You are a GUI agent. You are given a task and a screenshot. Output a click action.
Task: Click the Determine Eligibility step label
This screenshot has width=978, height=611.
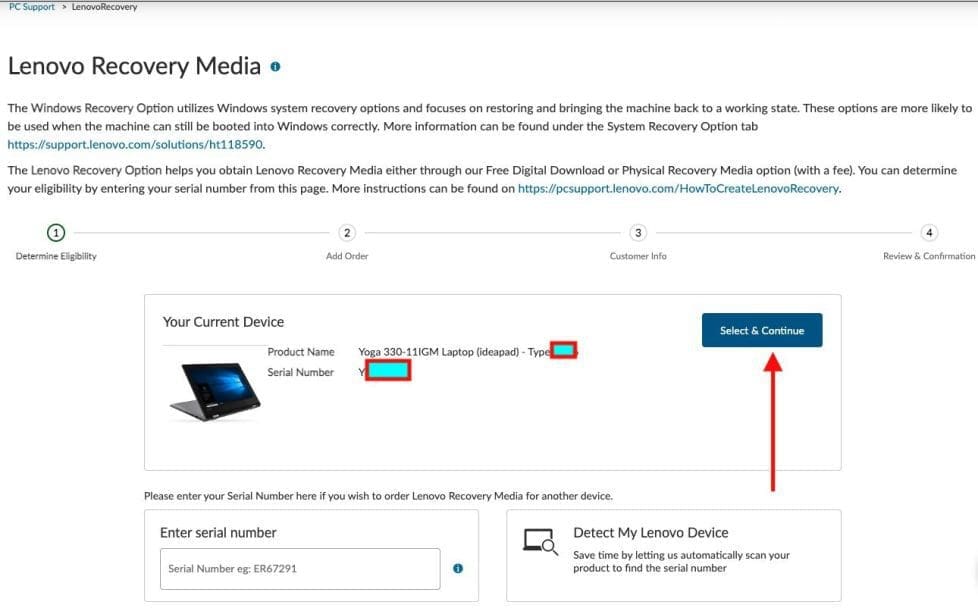coord(56,256)
